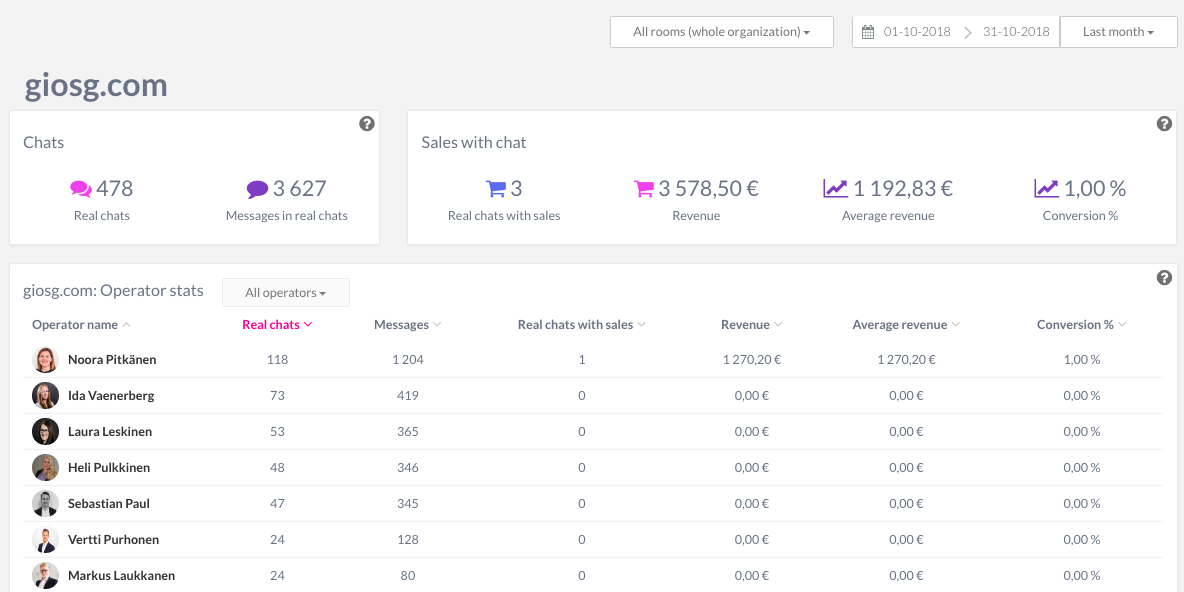Click the Average revenue trend chart icon
1184x592 pixels.
pyautogui.click(x=835, y=188)
